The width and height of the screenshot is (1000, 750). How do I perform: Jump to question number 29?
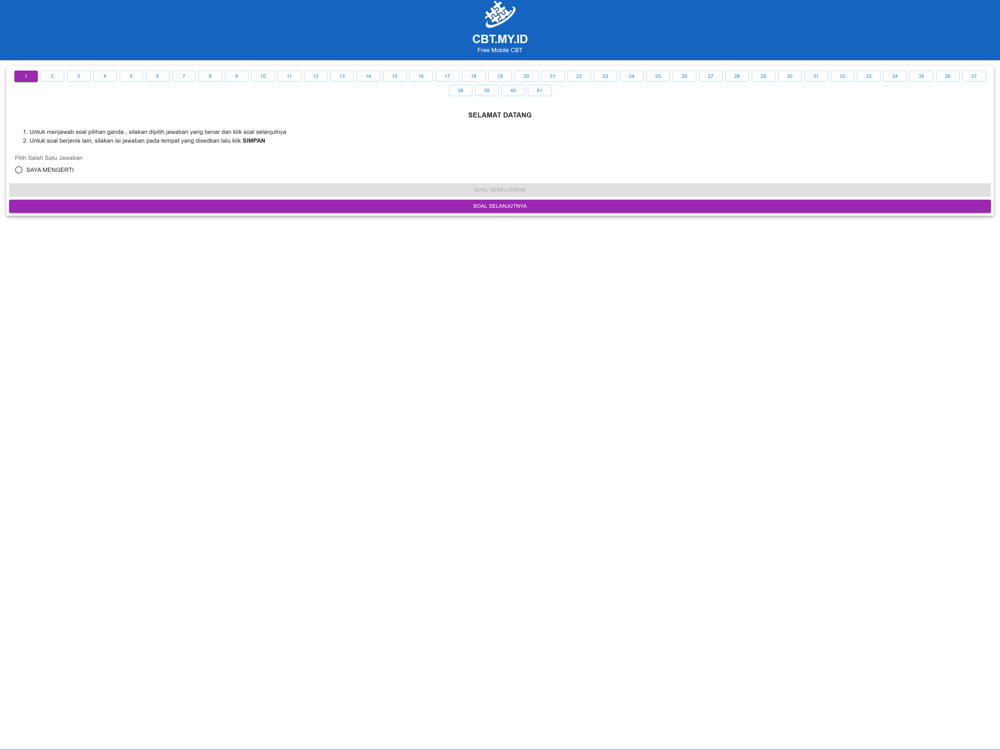point(763,76)
